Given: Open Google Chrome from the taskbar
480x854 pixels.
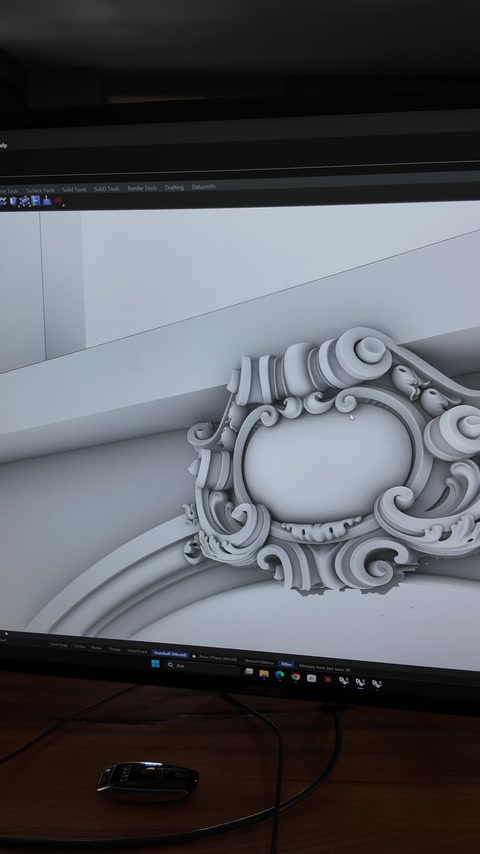Looking at the screenshot, I should pyautogui.click(x=295, y=676).
